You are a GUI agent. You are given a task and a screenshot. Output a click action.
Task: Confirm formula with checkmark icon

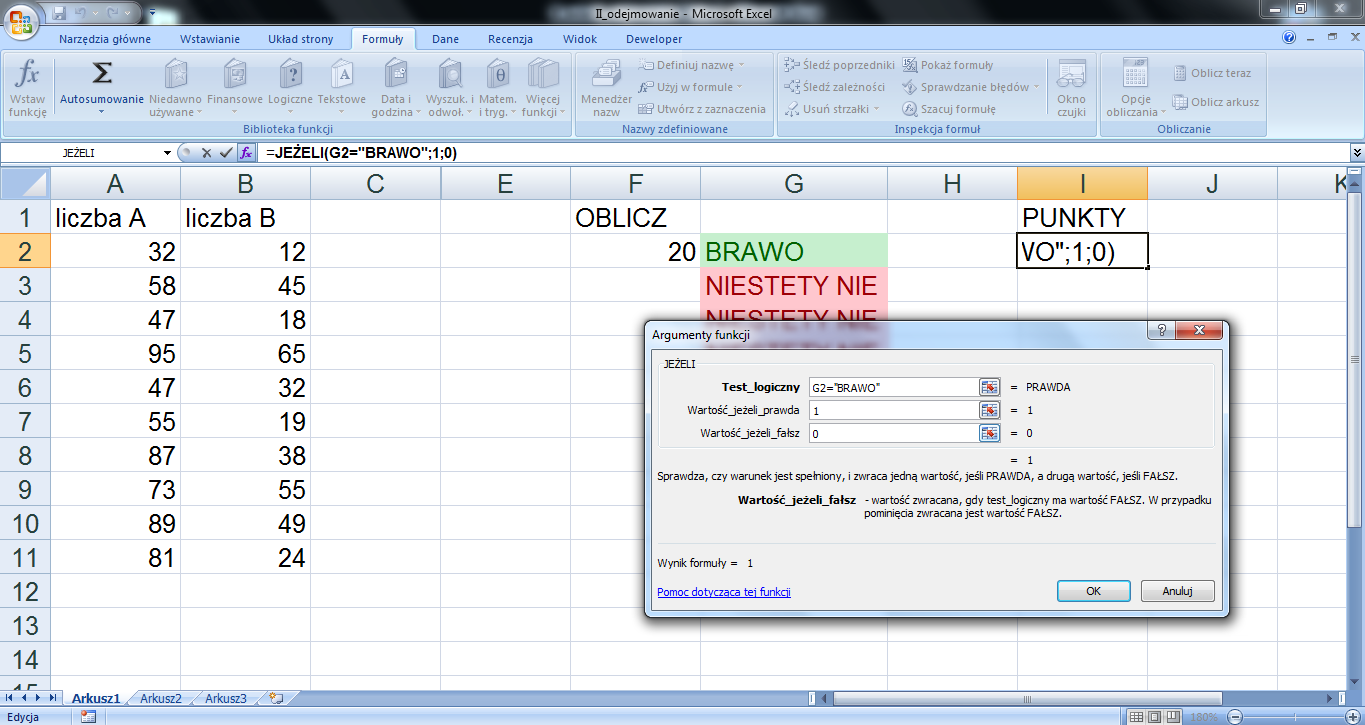(226, 153)
